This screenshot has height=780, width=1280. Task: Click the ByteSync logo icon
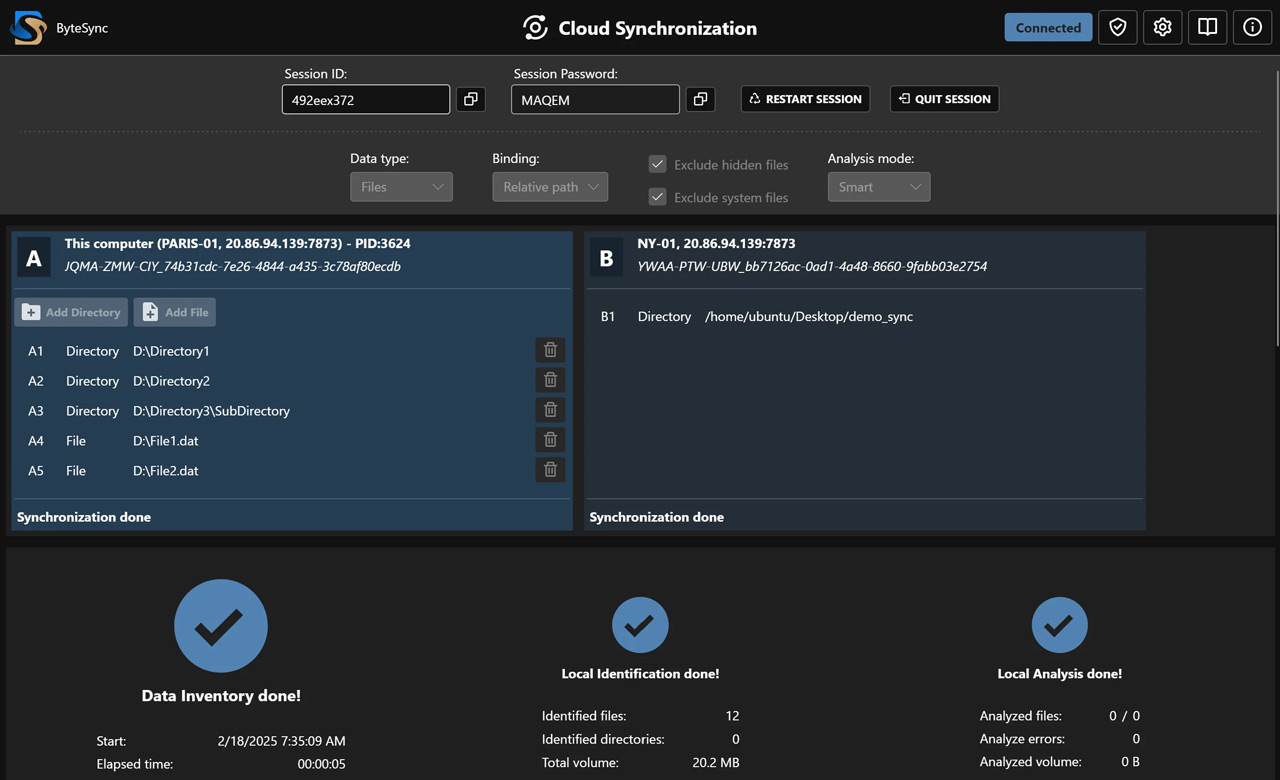click(28, 28)
